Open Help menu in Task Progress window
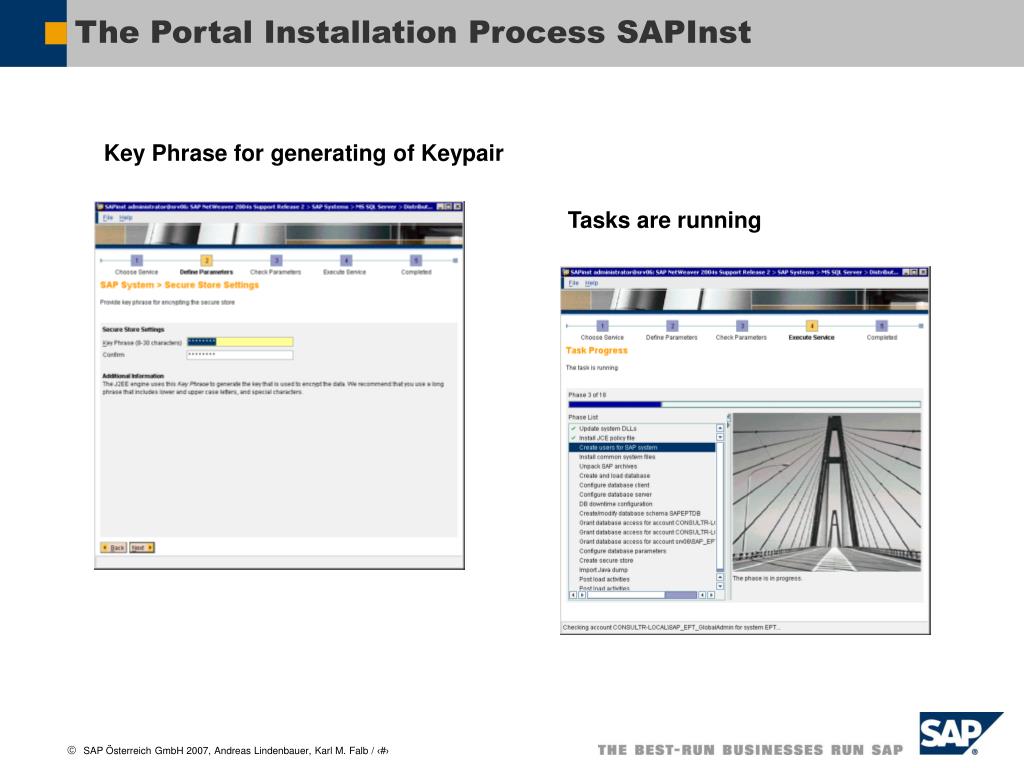 pyautogui.click(x=592, y=283)
